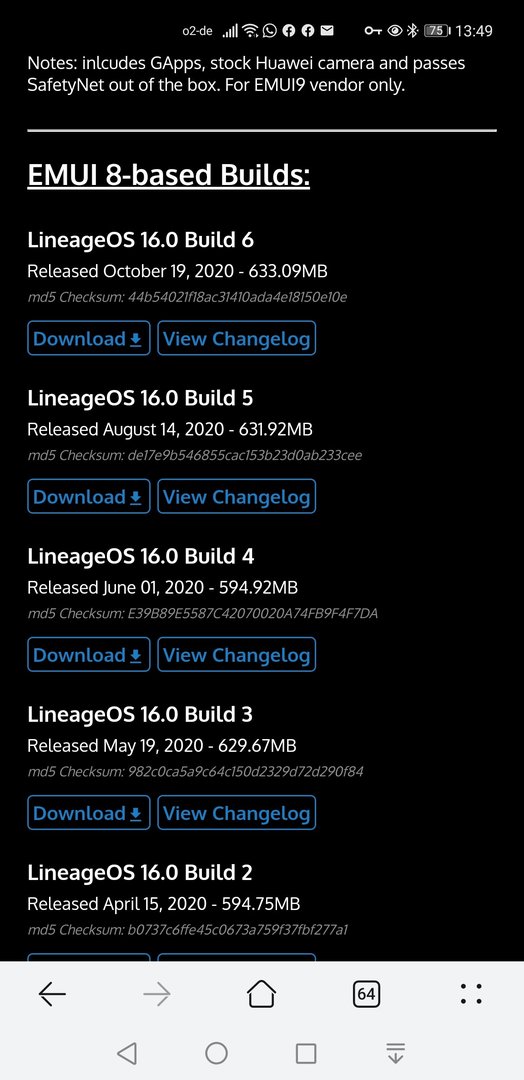Download LineageOS 16.0 Build 5
524x1080 pixels.
pyautogui.click(x=89, y=497)
